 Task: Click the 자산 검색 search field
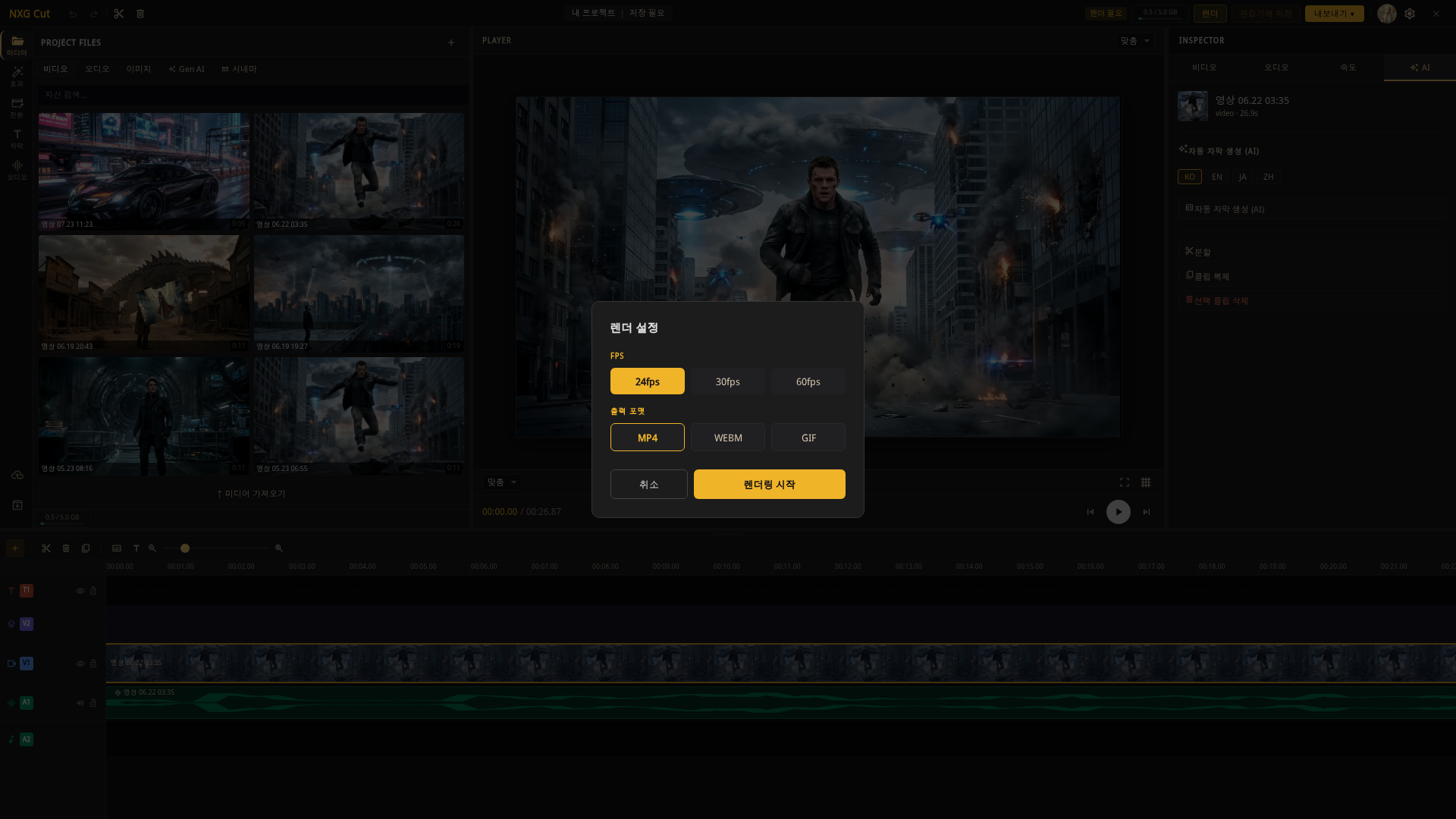tap(253, 95)
